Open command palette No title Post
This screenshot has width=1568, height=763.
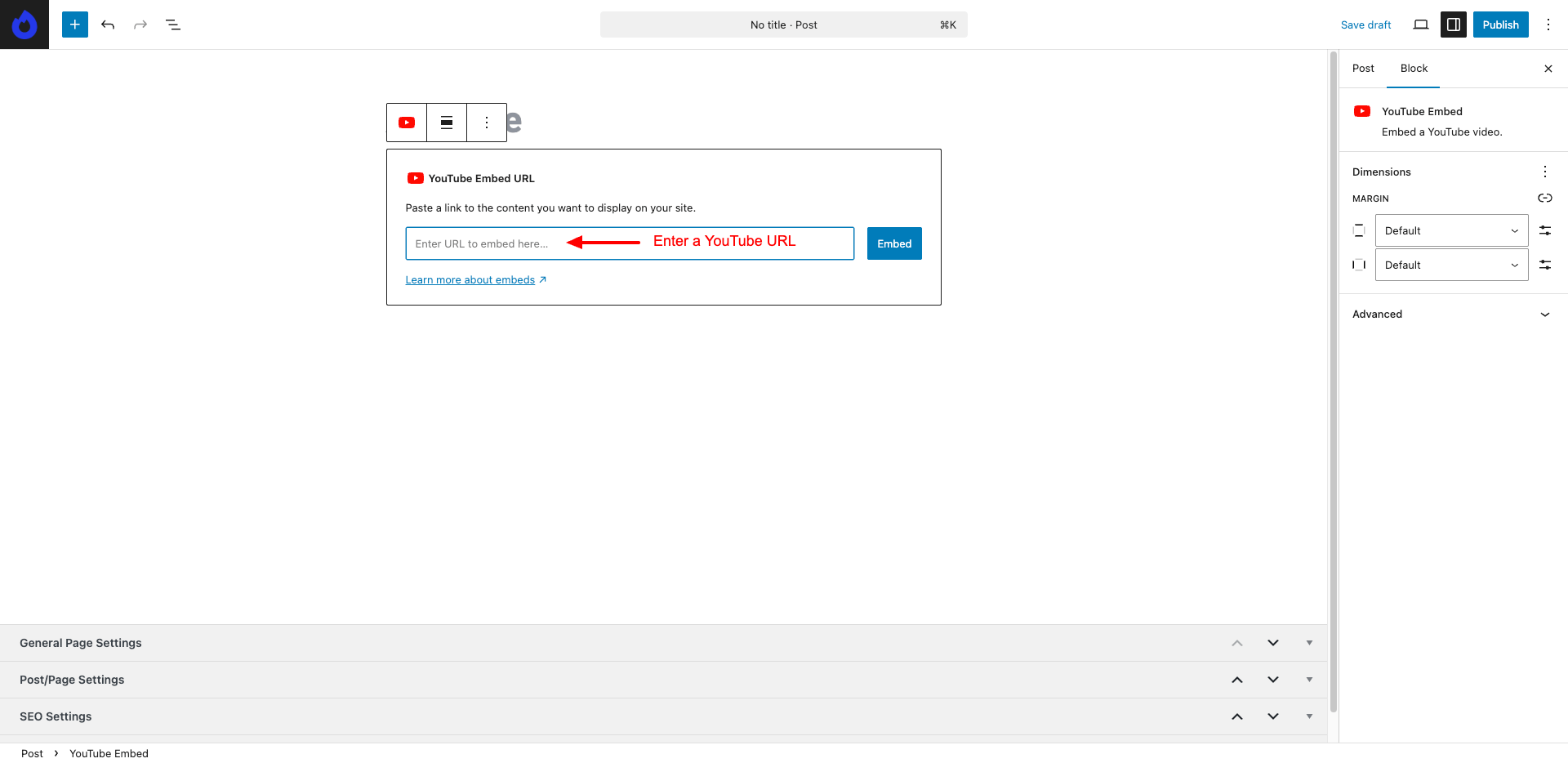pyautogui.click(x=784, y=25)
